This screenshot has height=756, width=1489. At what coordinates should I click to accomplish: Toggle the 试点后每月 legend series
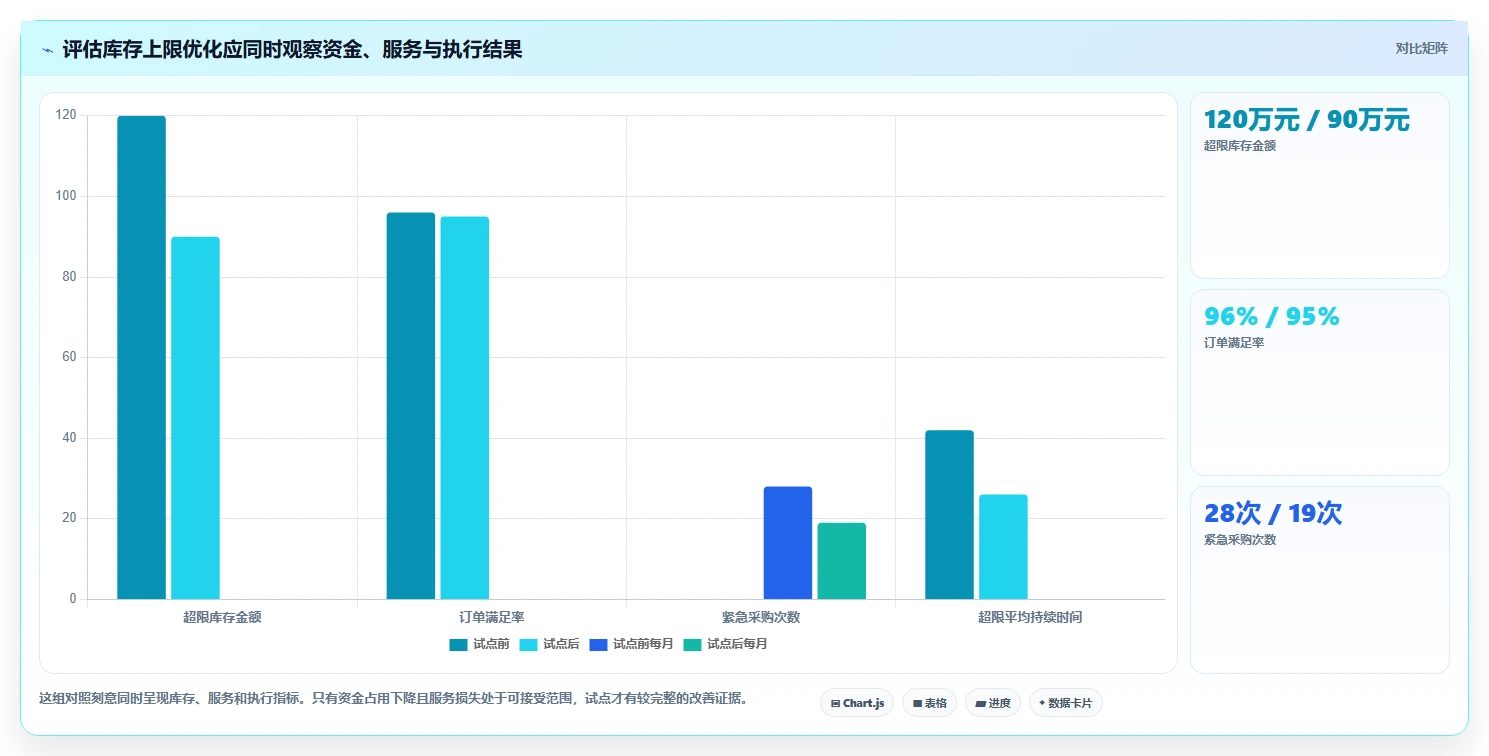tap(725, 644)
